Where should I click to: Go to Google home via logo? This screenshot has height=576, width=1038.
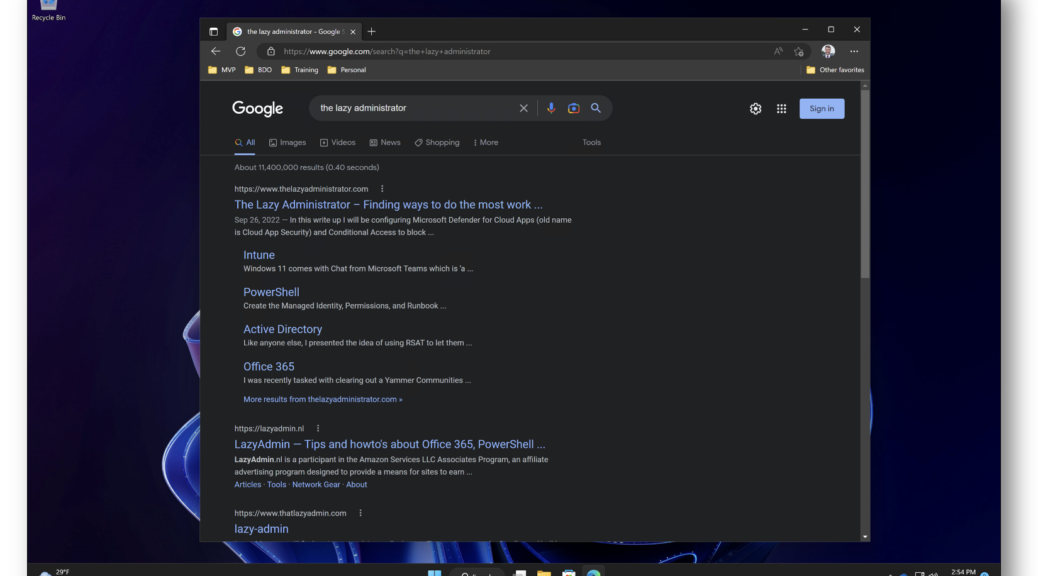[x=258, y=109]
